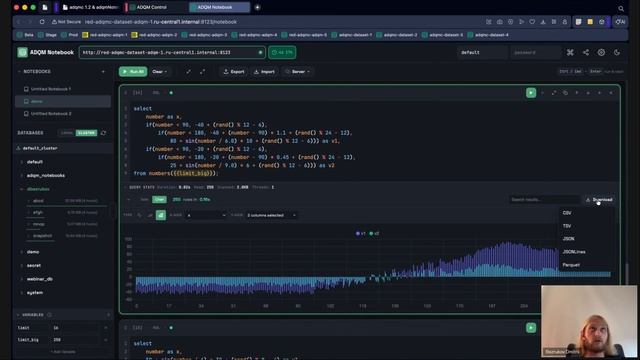Image resolution: width=640 pixels, height=360 pixels.
Task: Click the macOS search magnifier icon
Action: point(621,8)
